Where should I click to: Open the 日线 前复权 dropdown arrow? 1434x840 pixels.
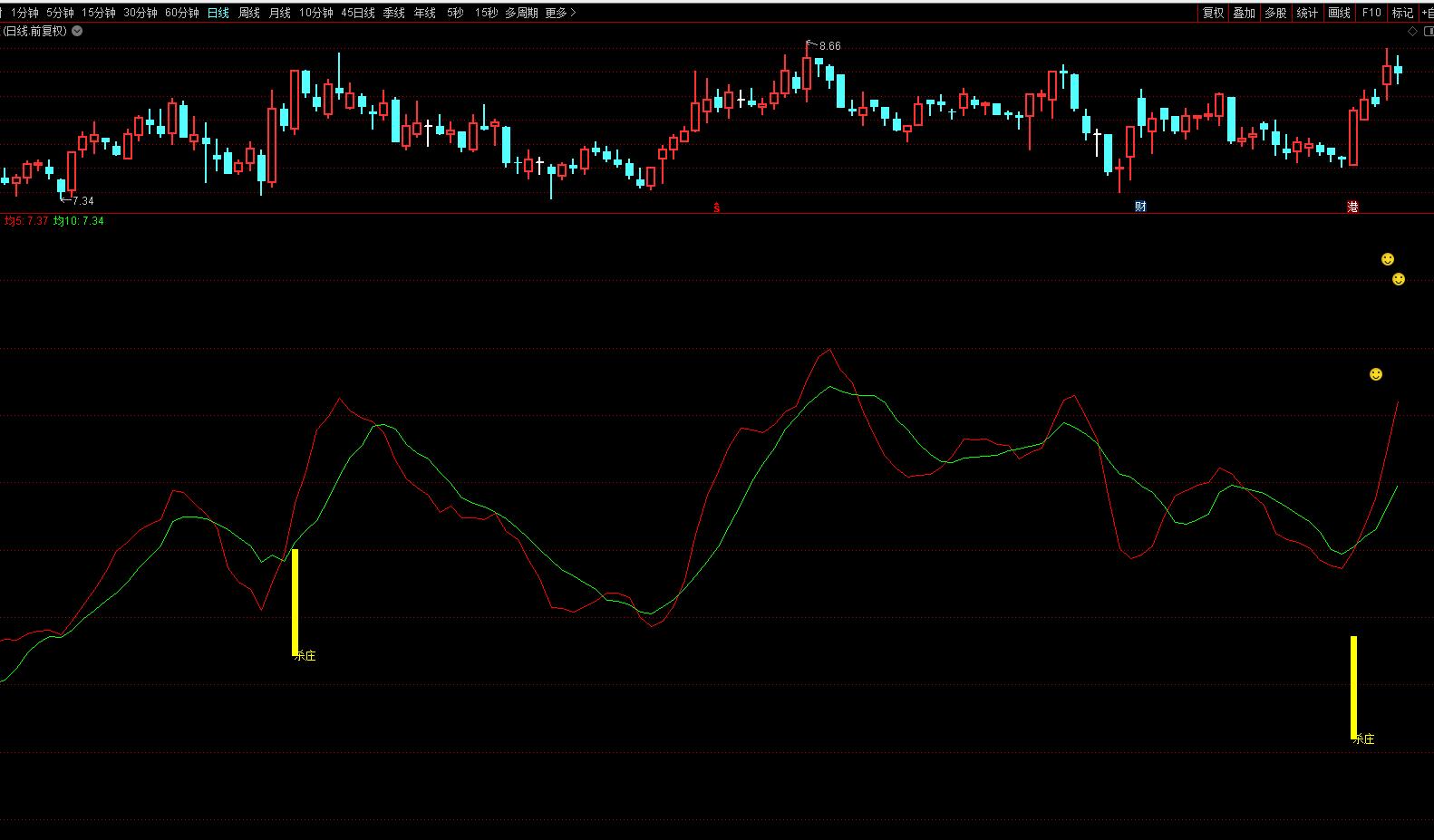(77, 31)
